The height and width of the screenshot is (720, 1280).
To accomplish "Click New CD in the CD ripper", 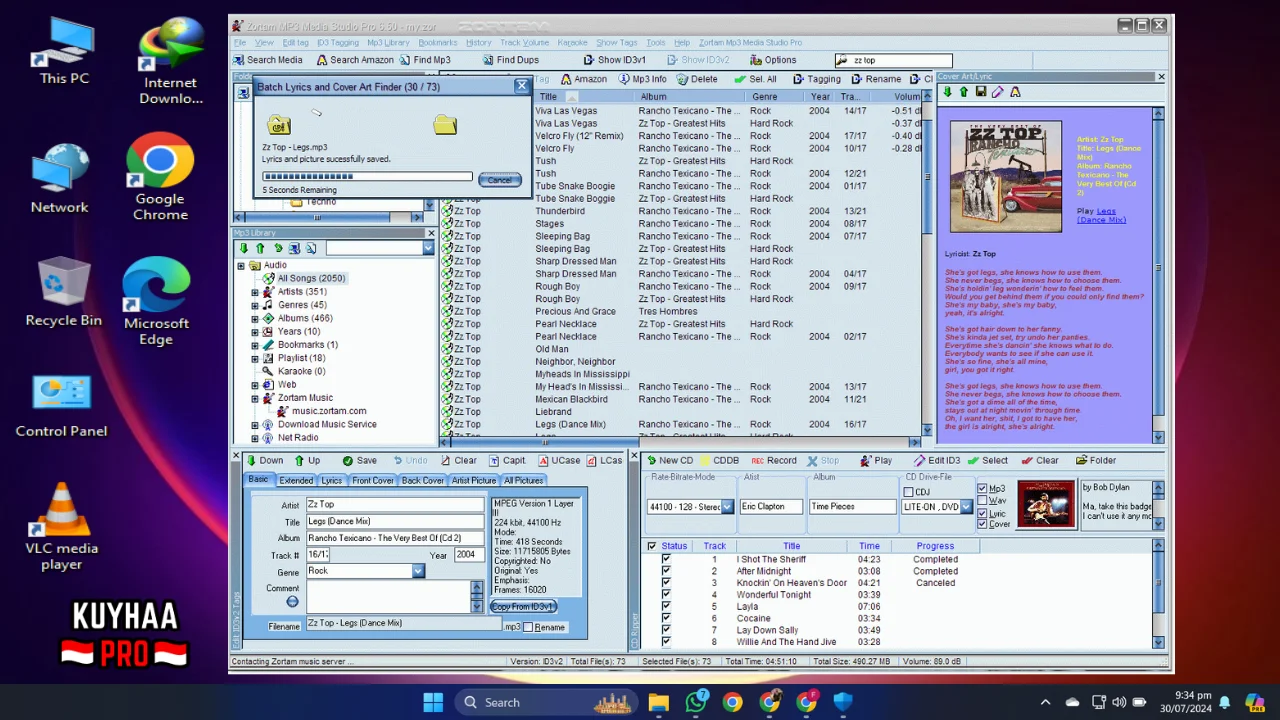I will pos(669,461).
